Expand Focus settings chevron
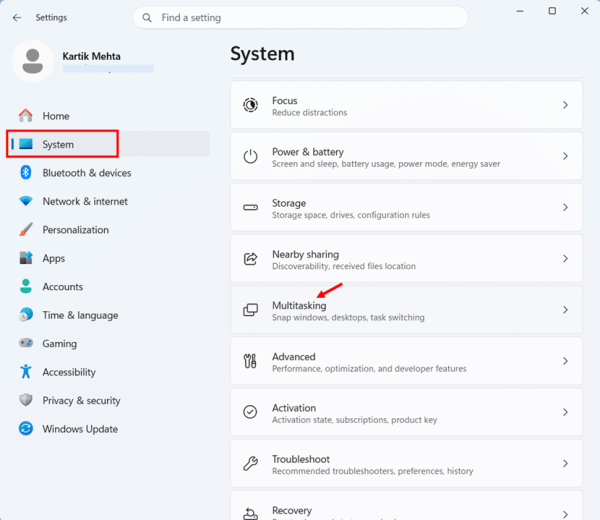 (565, 105)
